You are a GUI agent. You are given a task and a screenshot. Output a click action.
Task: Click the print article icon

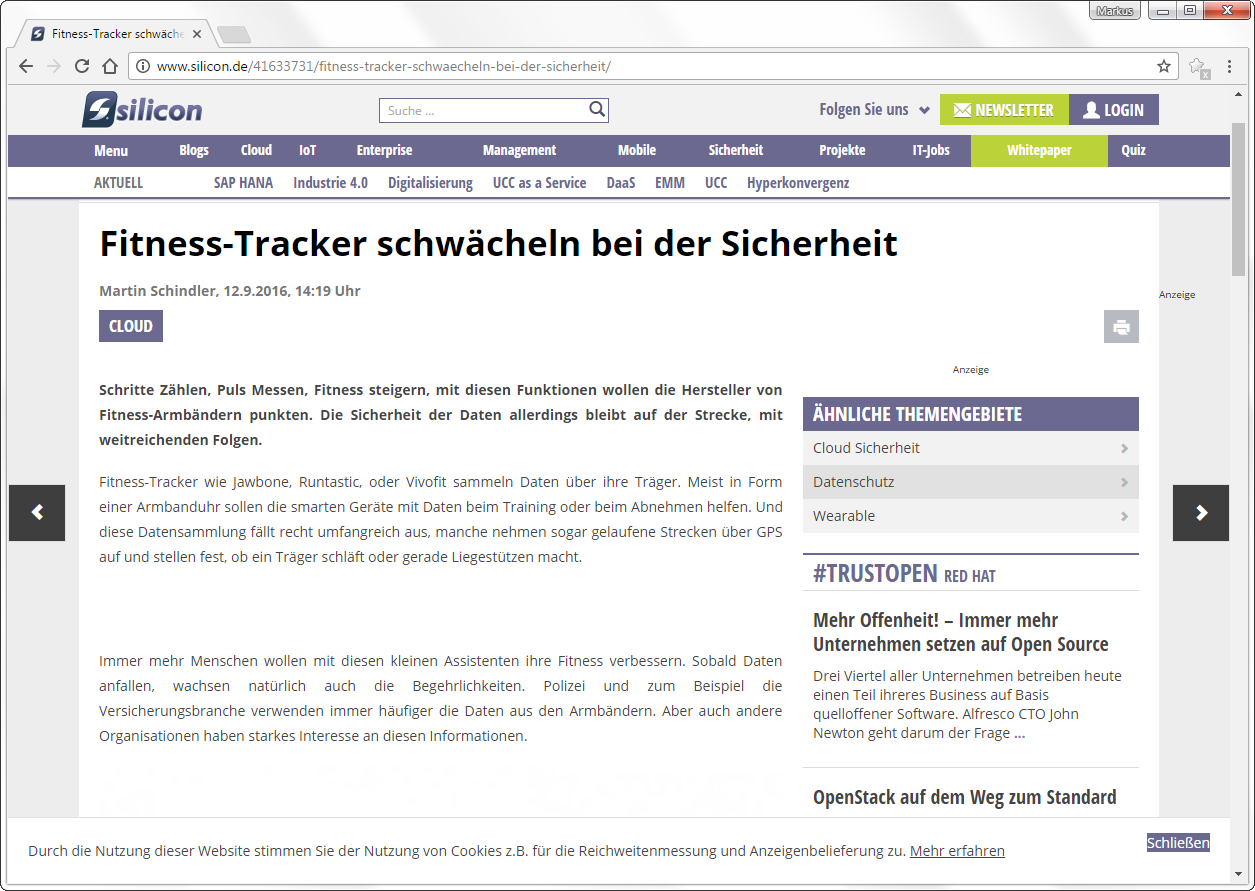pos(1121,327)
